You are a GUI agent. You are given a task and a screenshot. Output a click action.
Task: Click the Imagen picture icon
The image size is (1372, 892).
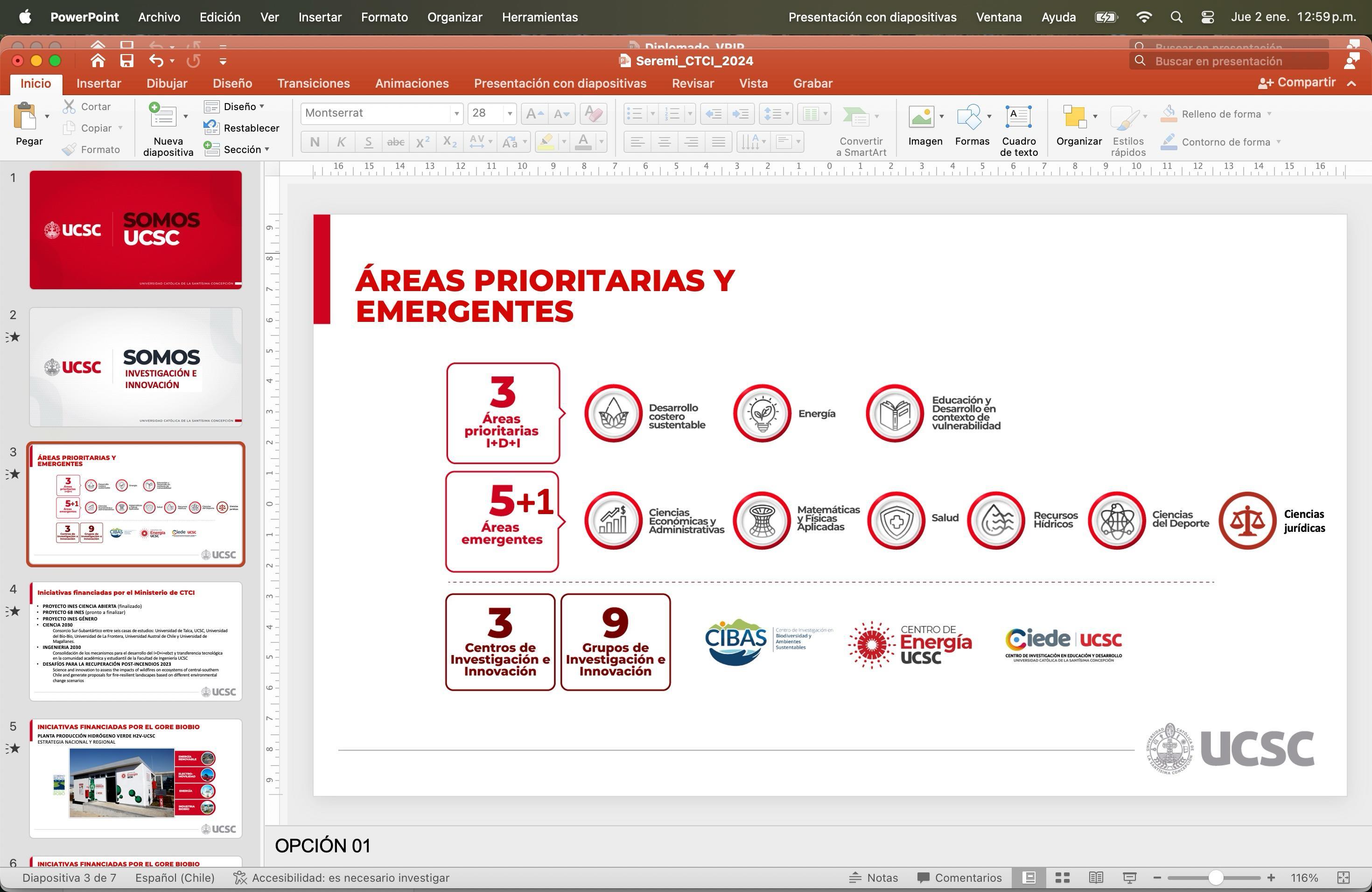tap(921, 118)
